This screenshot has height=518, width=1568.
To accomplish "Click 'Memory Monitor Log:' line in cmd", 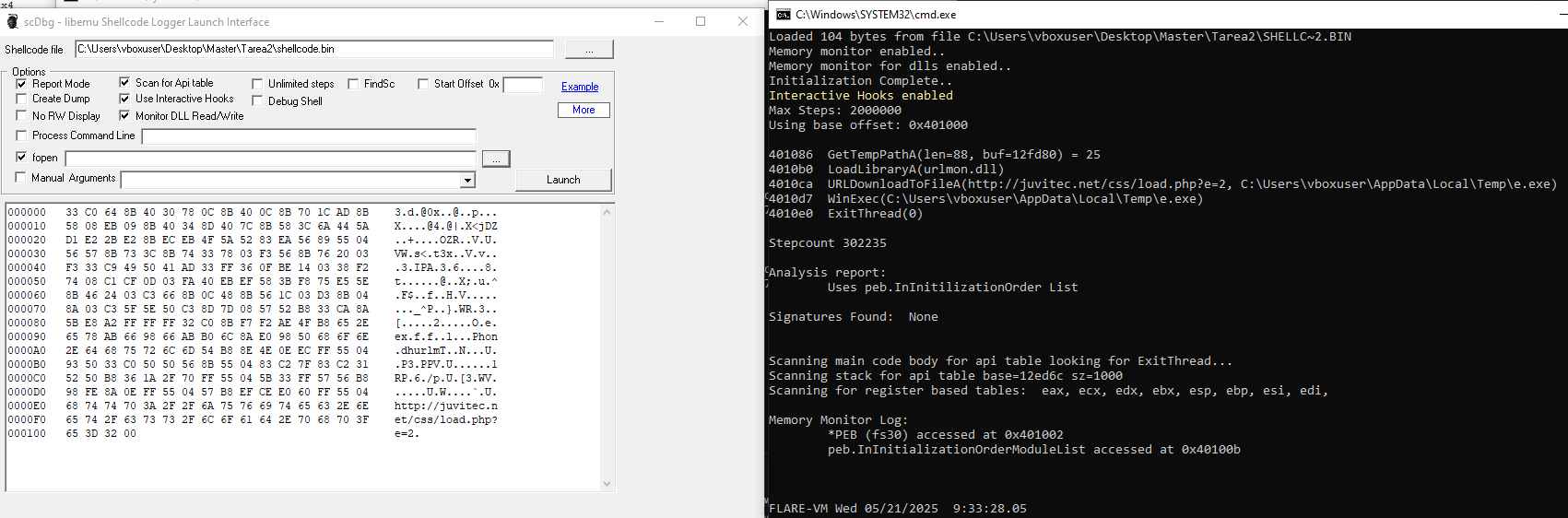I will click(x=839, y=420).
